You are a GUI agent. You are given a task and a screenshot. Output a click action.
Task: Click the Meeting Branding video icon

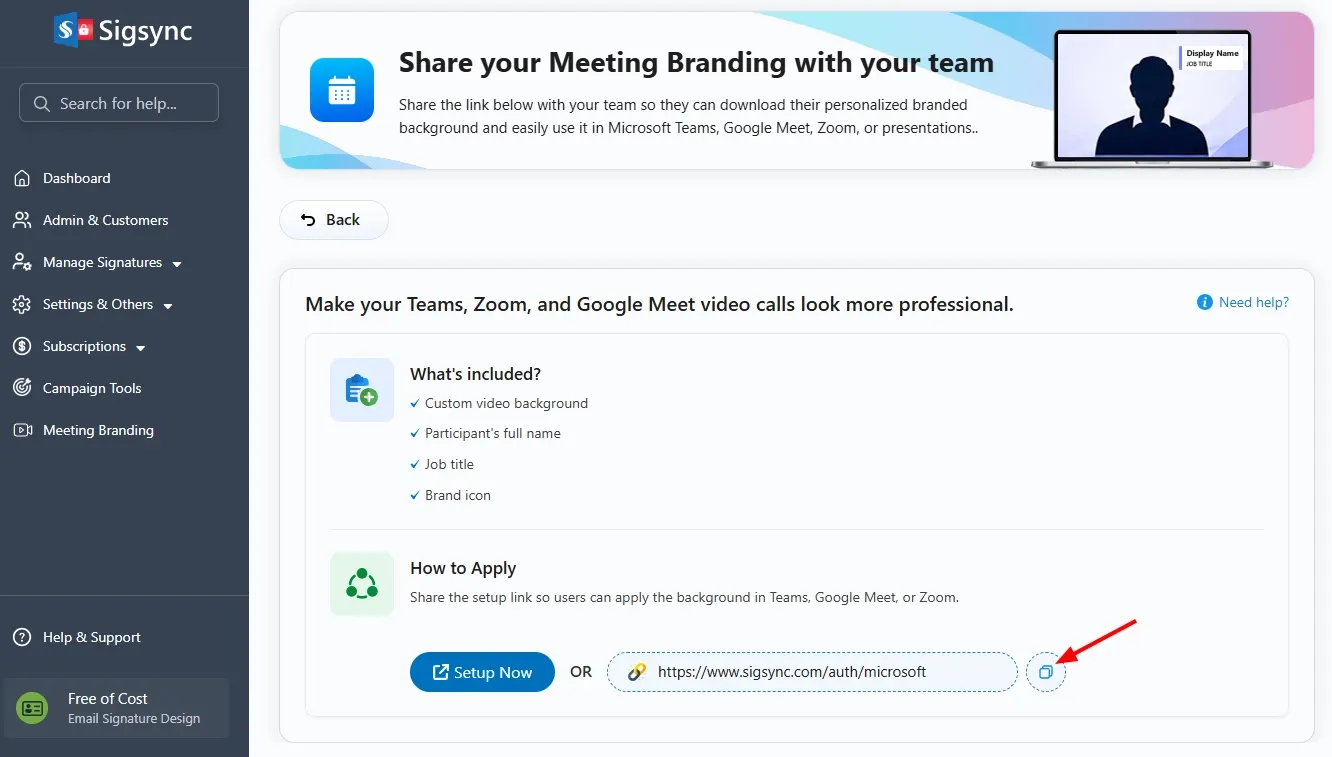(x=22, y=430)
